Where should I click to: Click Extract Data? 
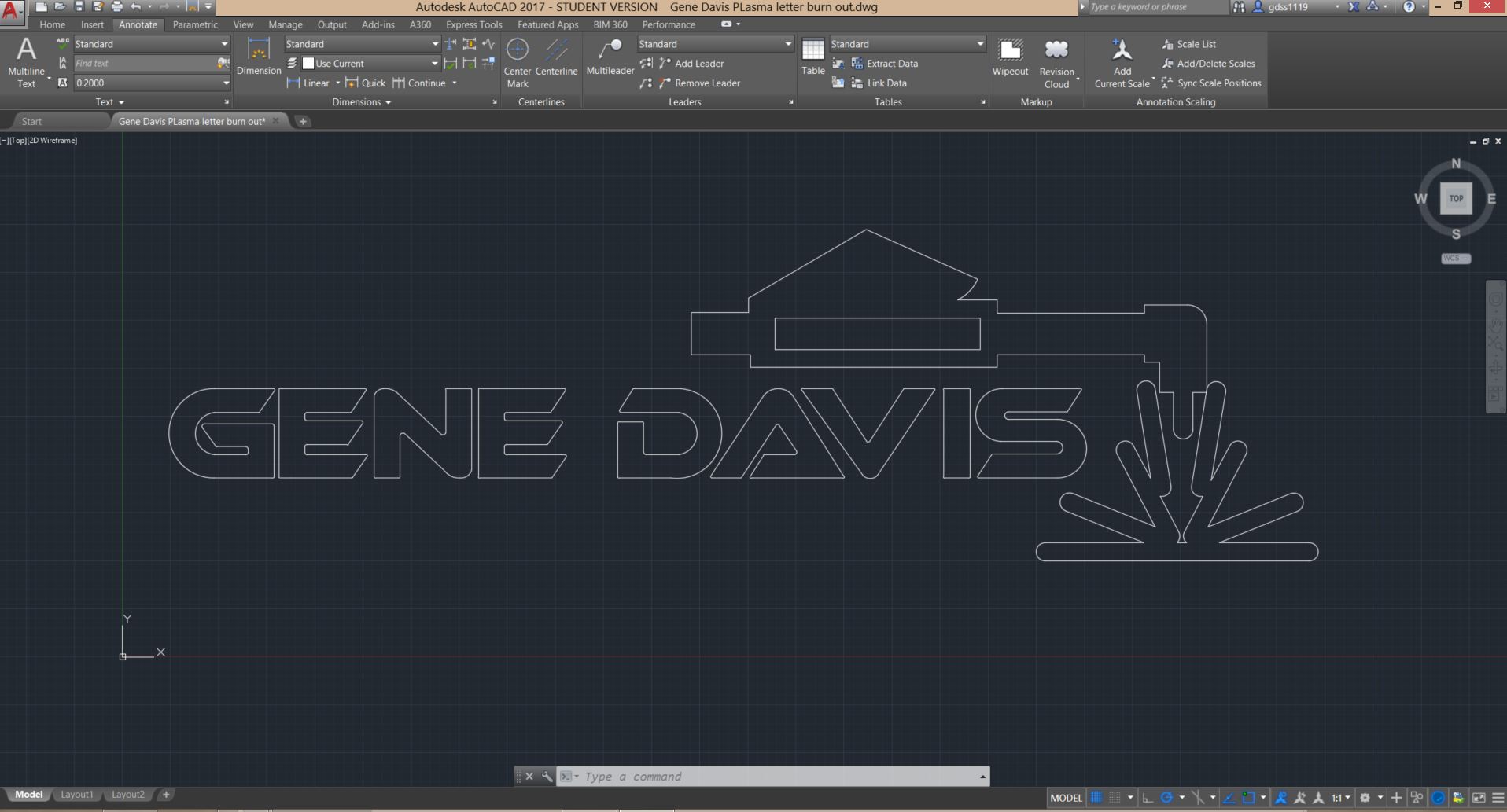884,63
